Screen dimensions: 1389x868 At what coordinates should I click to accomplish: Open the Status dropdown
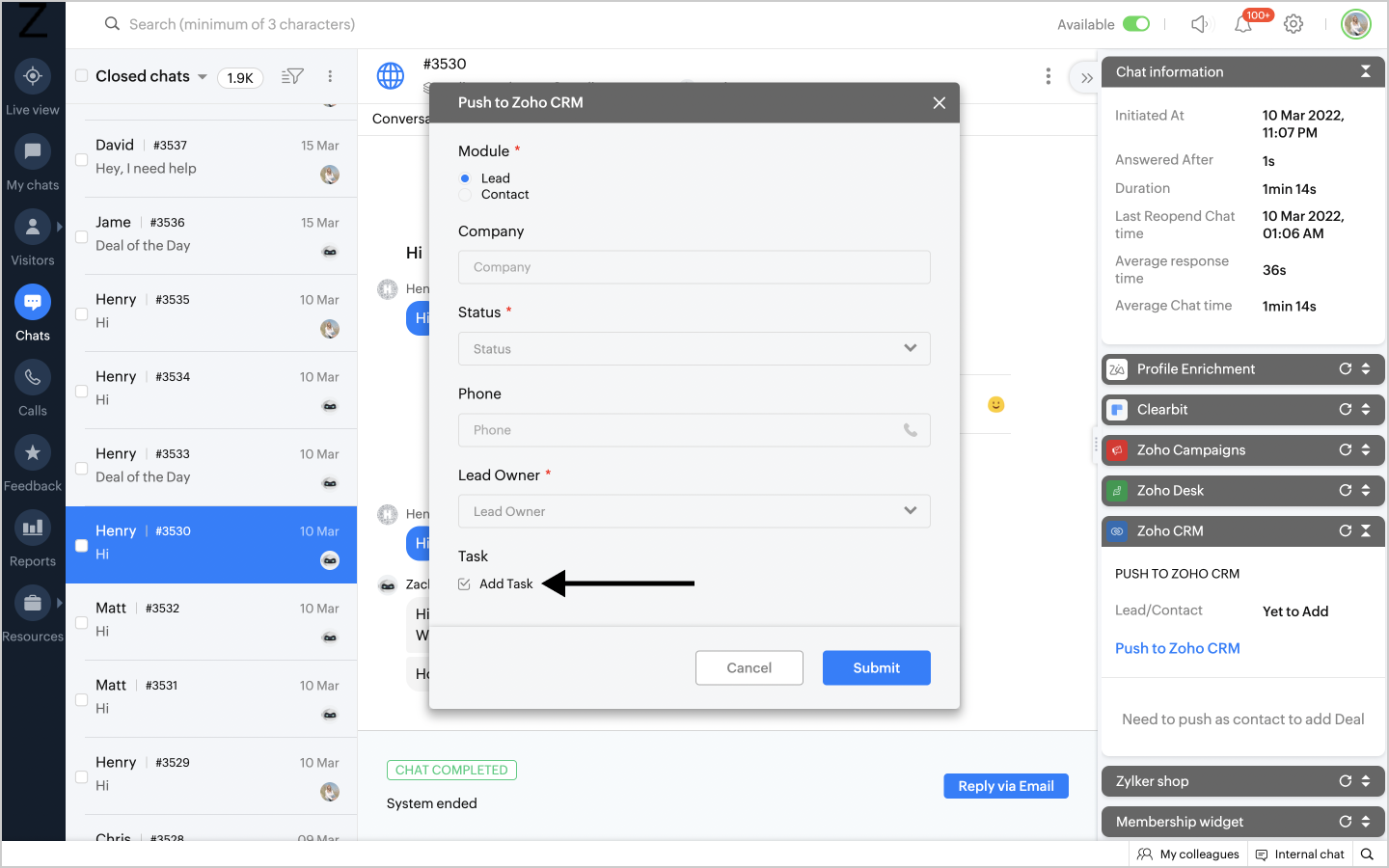pyautogui.click(x=694, y=349)
